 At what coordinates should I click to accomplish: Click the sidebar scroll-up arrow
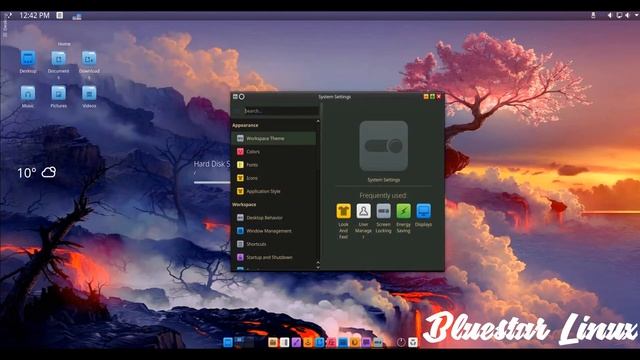tap(318, 121)
